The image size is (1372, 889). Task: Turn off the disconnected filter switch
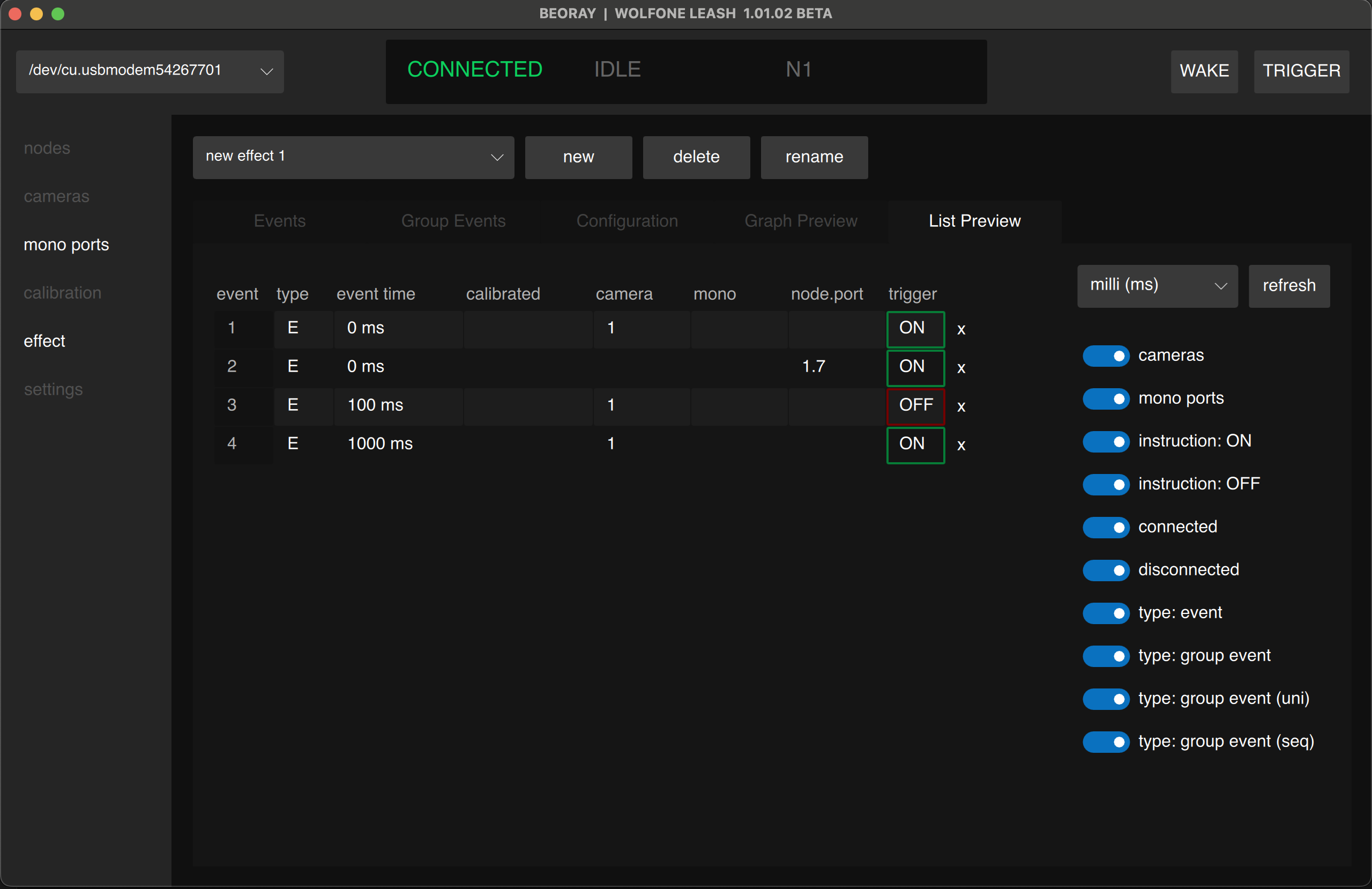pyautogui.click(x=1105, y=570)
